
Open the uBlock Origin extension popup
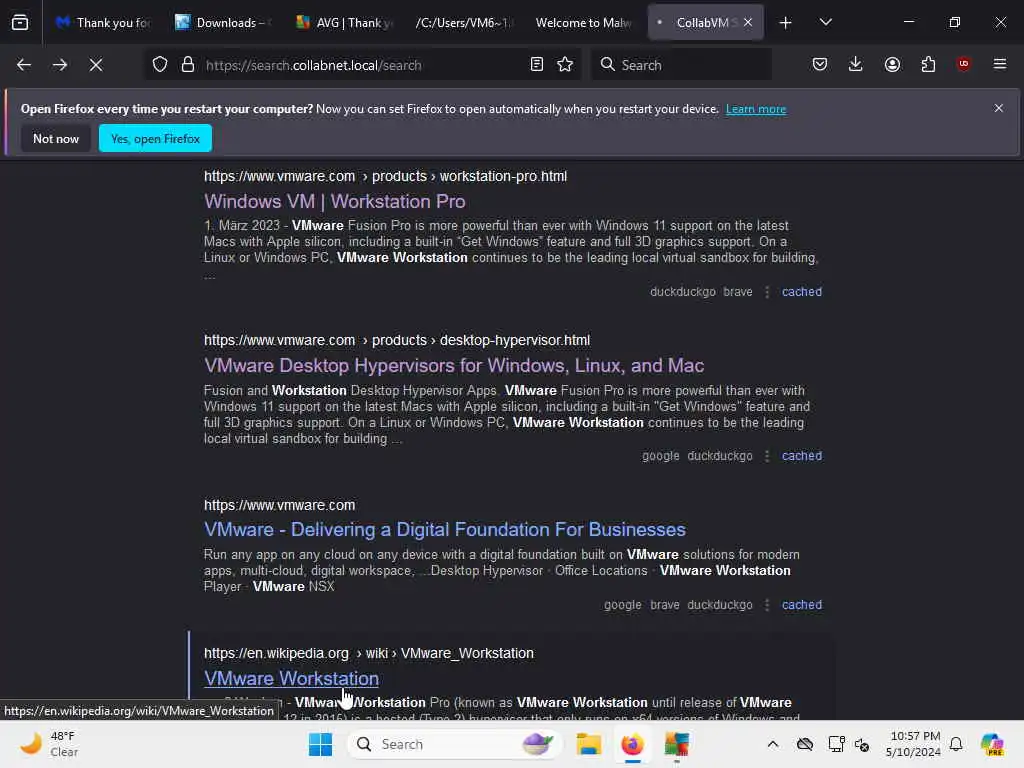963,64
